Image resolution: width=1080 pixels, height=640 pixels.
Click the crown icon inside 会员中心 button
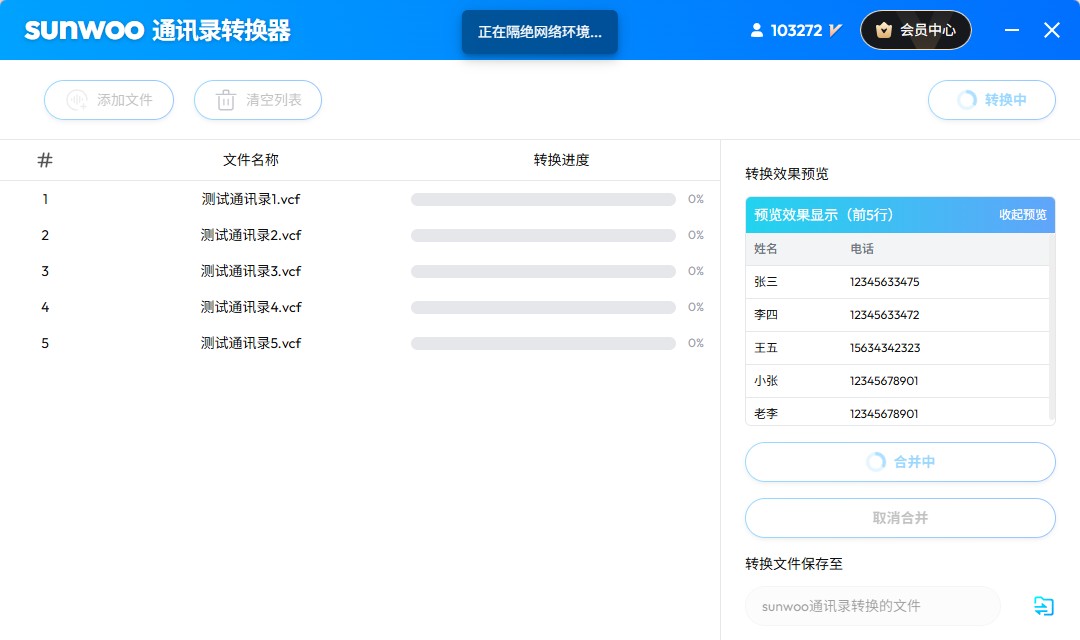884,30
